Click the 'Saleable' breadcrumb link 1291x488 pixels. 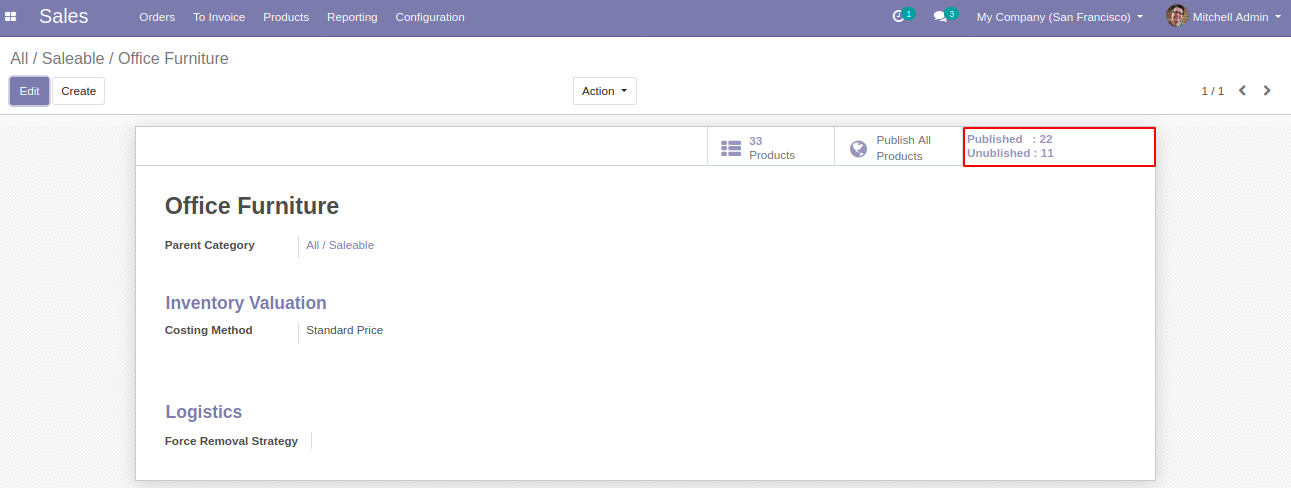[x=73, y=59]
